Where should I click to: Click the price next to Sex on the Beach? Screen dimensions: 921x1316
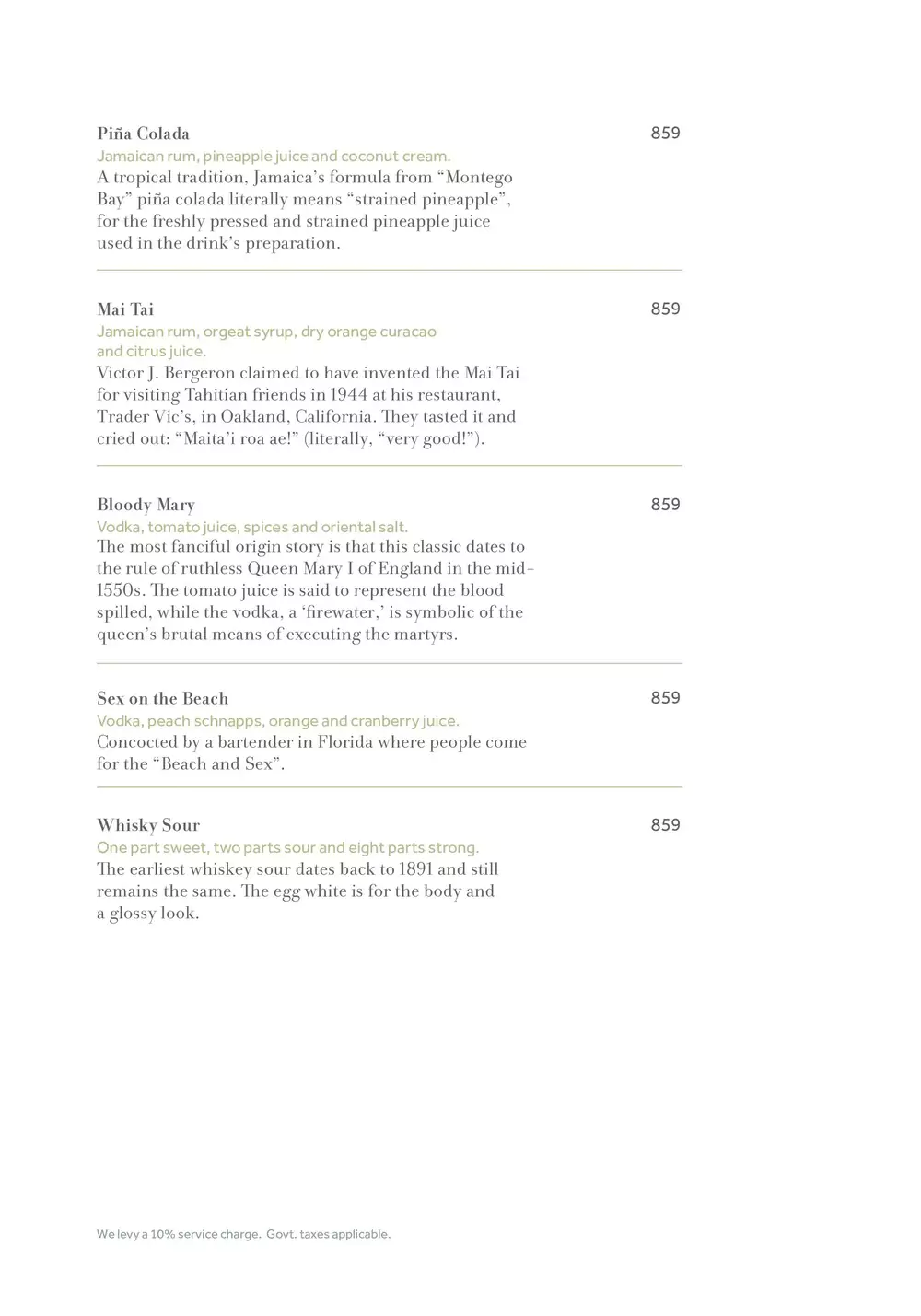click(665, 698)
